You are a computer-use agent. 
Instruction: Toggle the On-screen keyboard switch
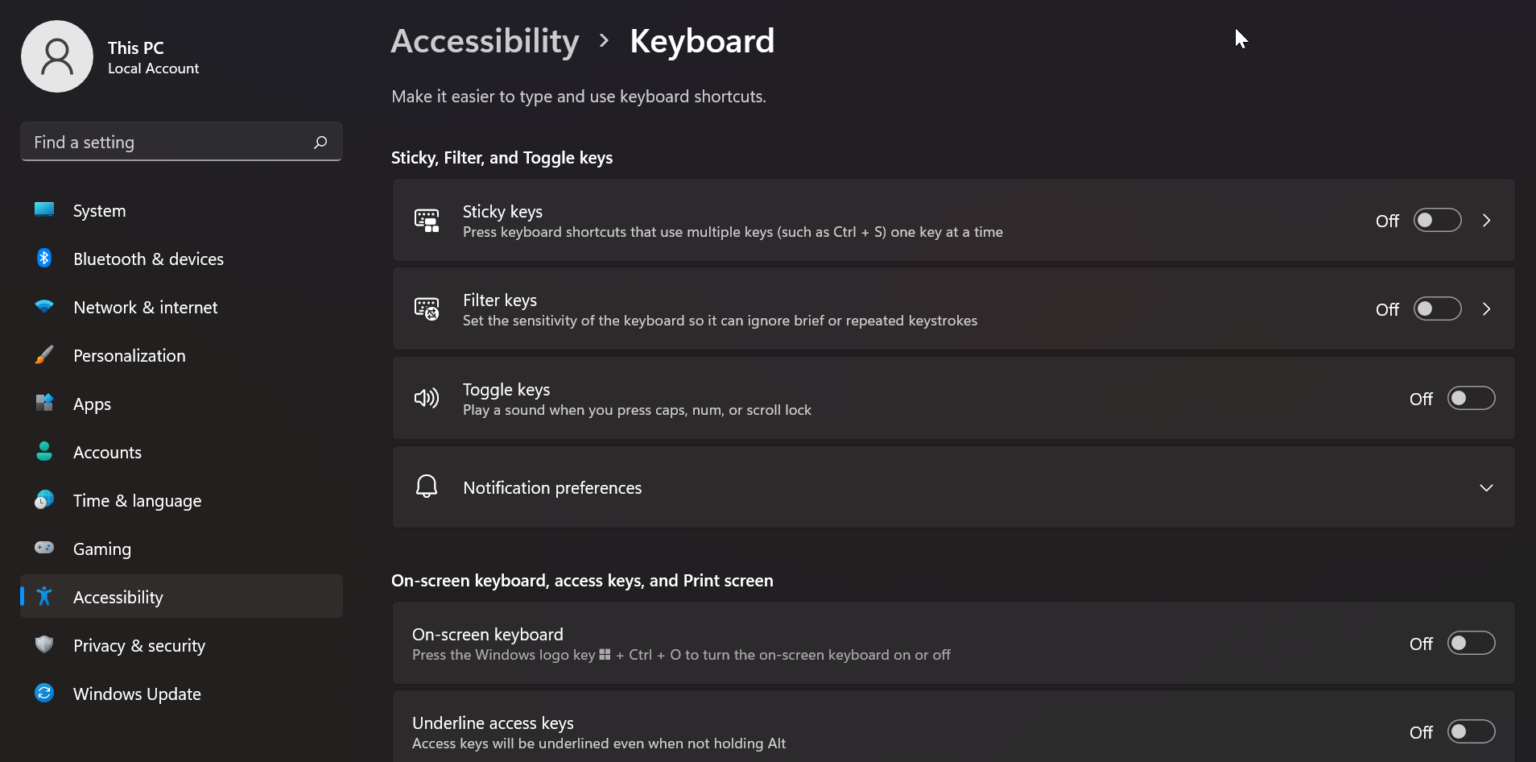(x=1470, y=643)
